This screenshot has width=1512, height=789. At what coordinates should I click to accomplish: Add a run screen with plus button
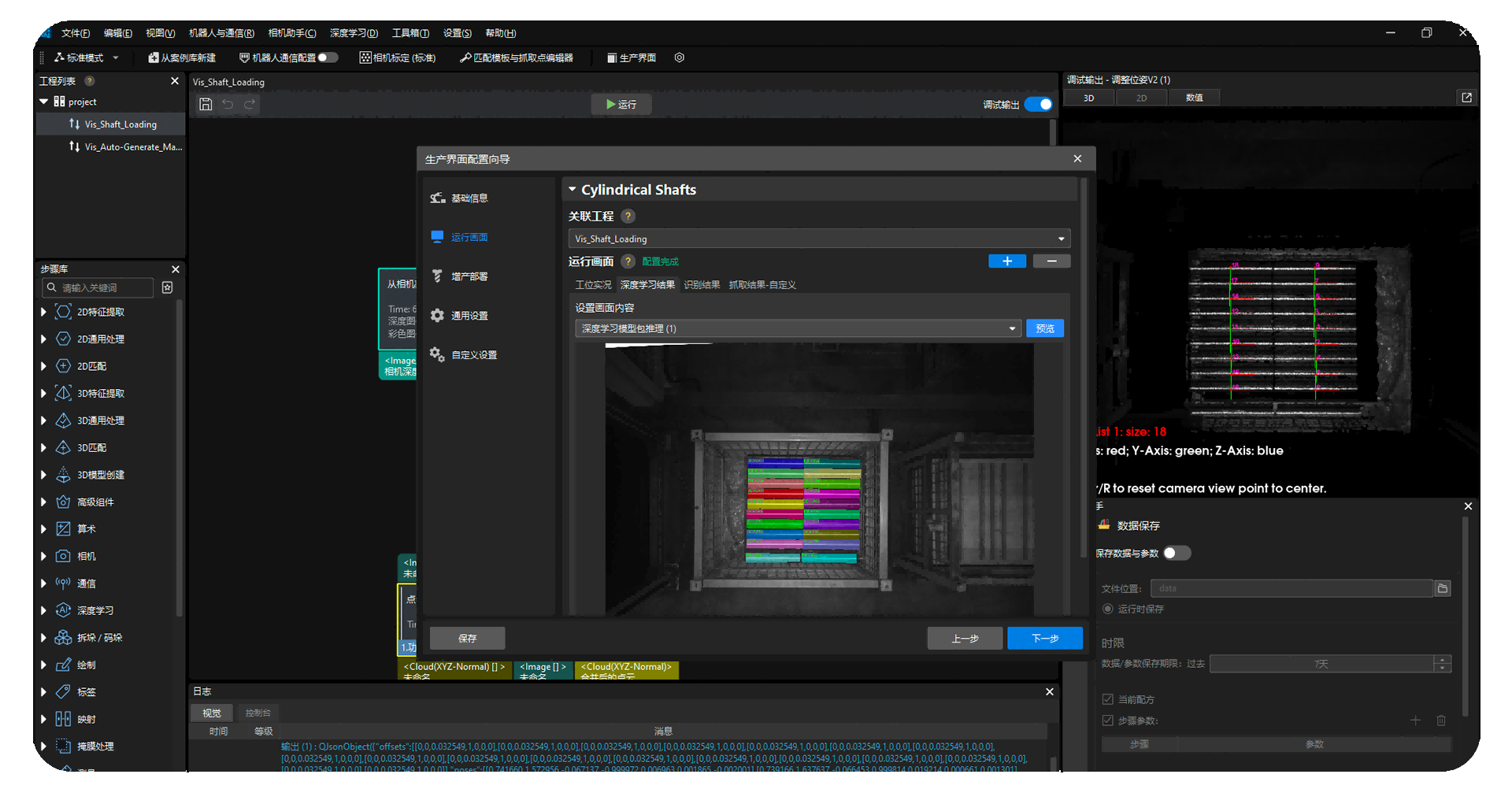[x=1007, y=261]
